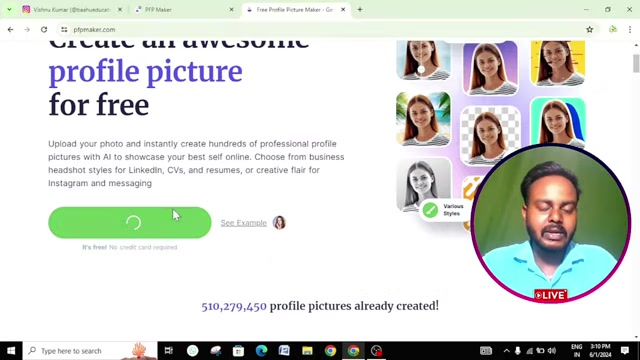The image size is (640, 360).
Task: Show hidden system tray icons
Action: pyautogui.click(x=507, y=351)
